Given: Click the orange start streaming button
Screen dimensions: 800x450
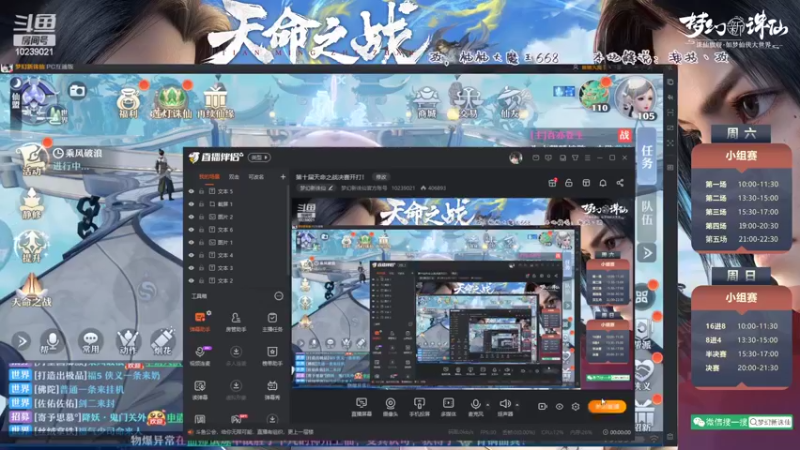Looking at the screenshot, I should [607, 407].
